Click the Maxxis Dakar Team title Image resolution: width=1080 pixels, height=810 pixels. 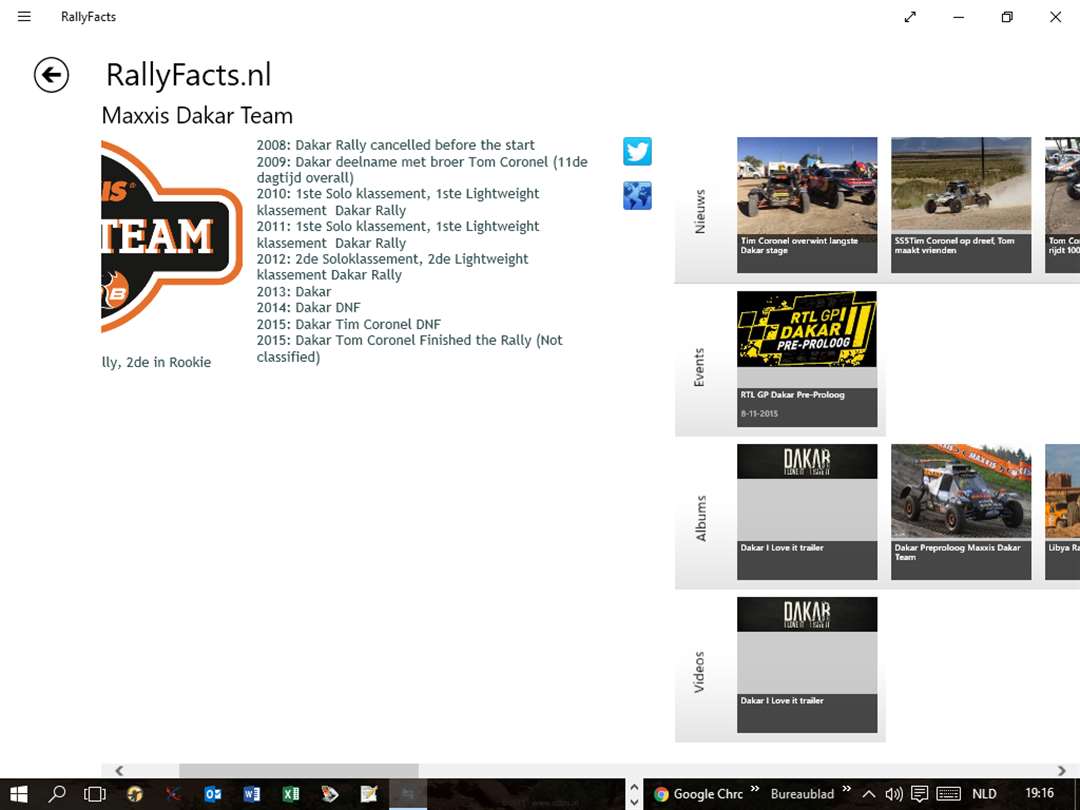click(197, 115)
